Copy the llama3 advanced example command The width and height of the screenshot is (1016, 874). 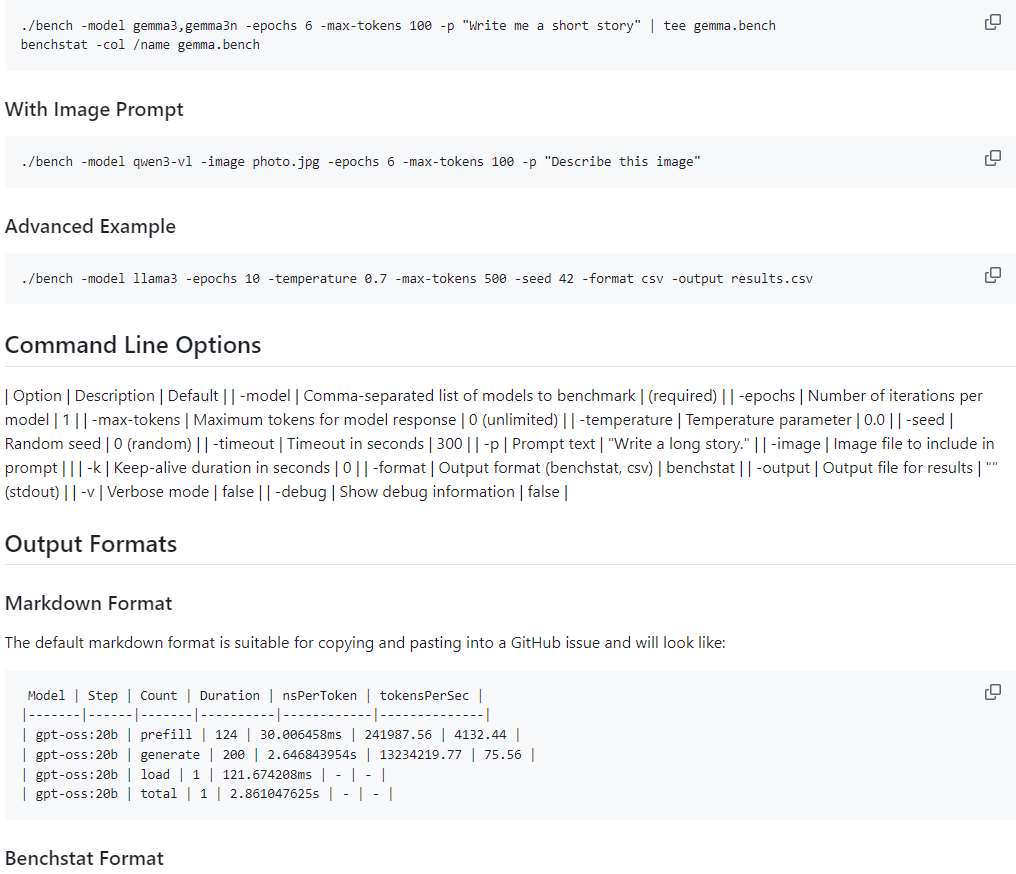point(992,275)
